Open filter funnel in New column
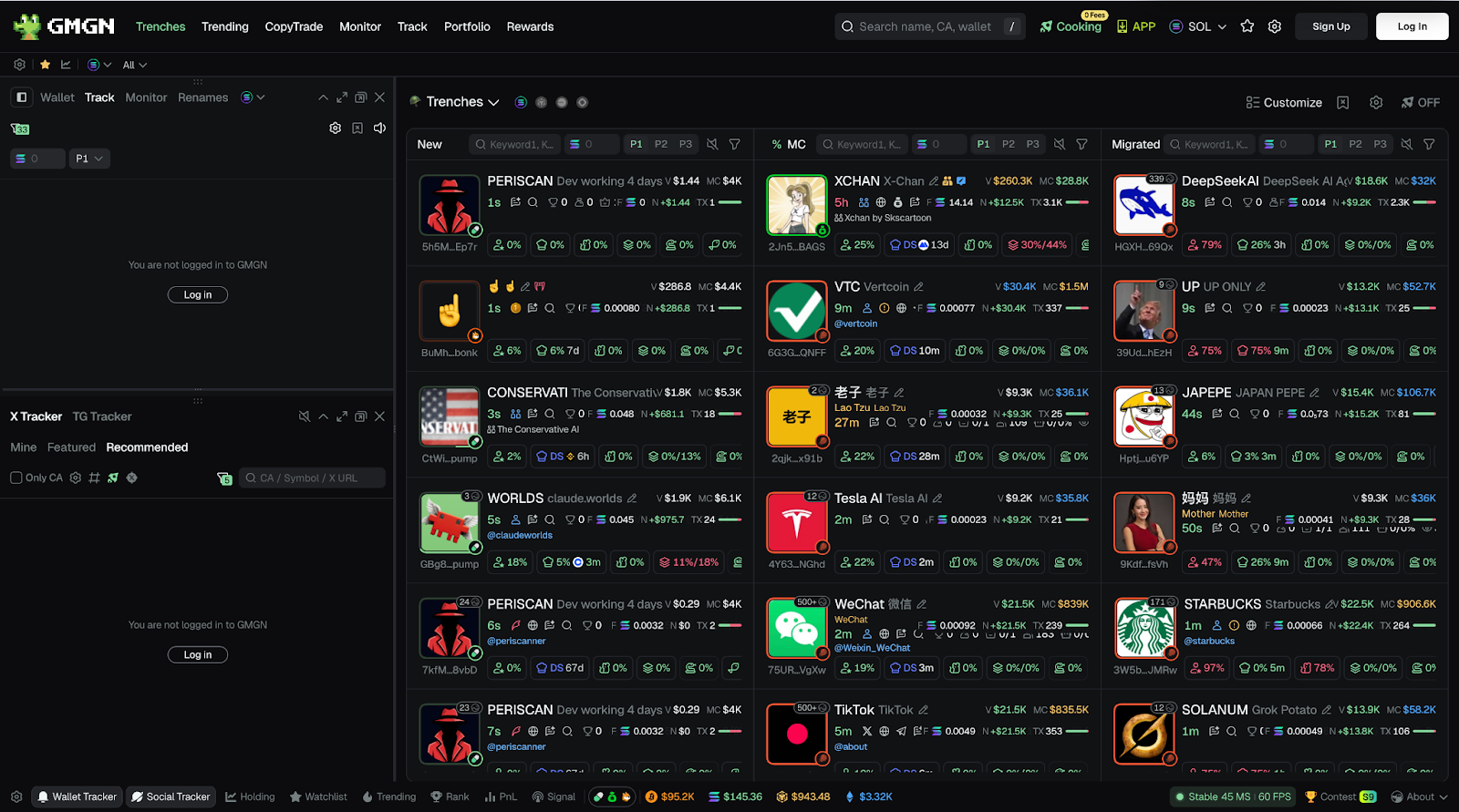The height and width of the screenshot is (812, 1459). click(x=735, y=144)
